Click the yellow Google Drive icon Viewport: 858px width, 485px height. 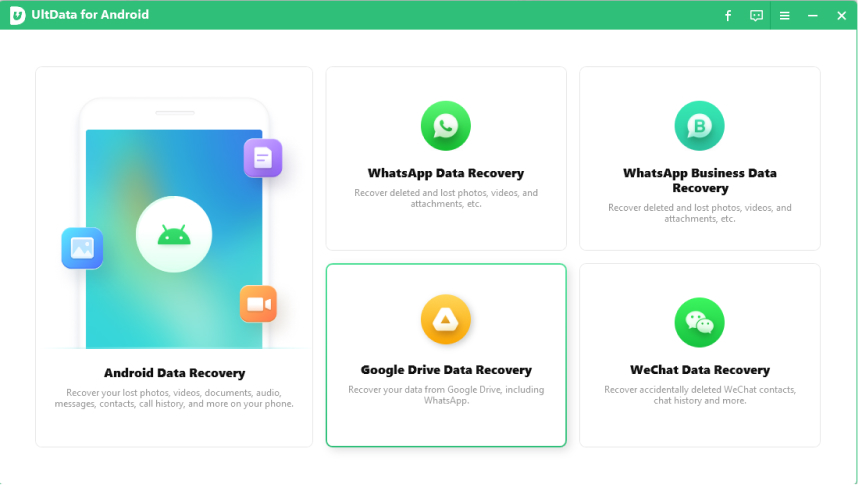click(446, 320)
